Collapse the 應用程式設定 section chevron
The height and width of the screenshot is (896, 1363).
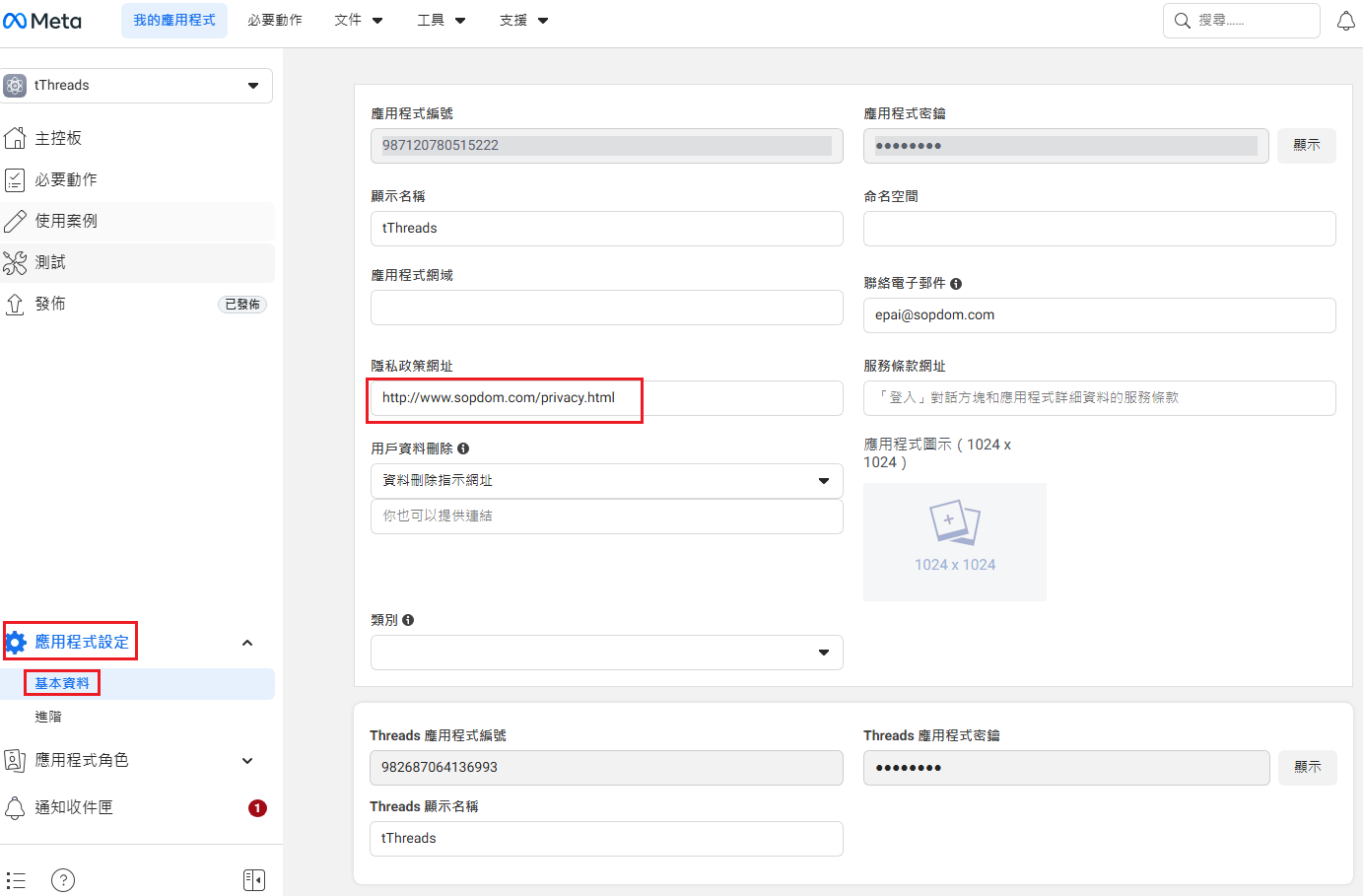pyautogui.click(x=247, y=643)
